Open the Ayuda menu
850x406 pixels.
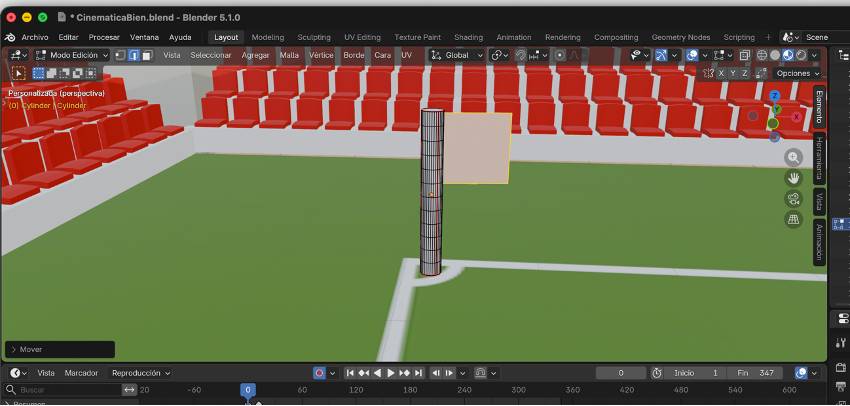[x=180, y=37]
